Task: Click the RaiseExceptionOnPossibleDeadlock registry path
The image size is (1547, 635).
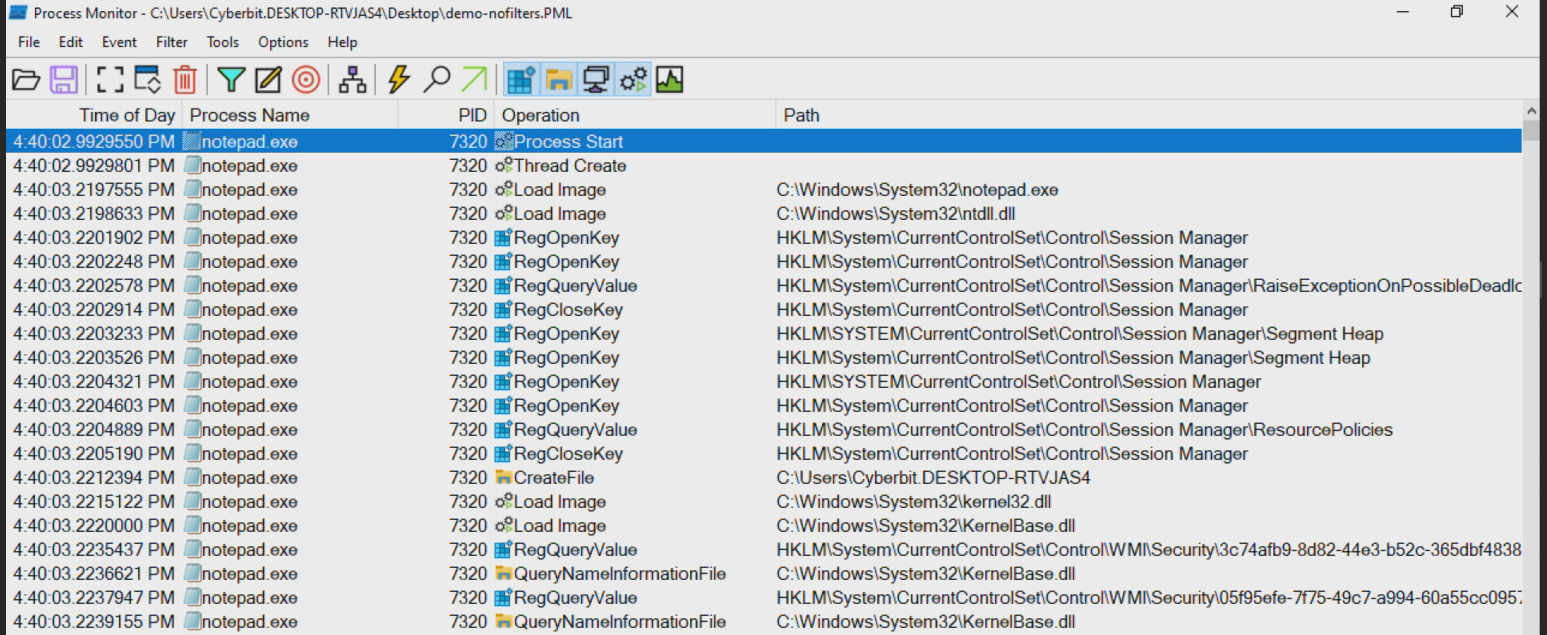Action: [x=1149, y=286]
